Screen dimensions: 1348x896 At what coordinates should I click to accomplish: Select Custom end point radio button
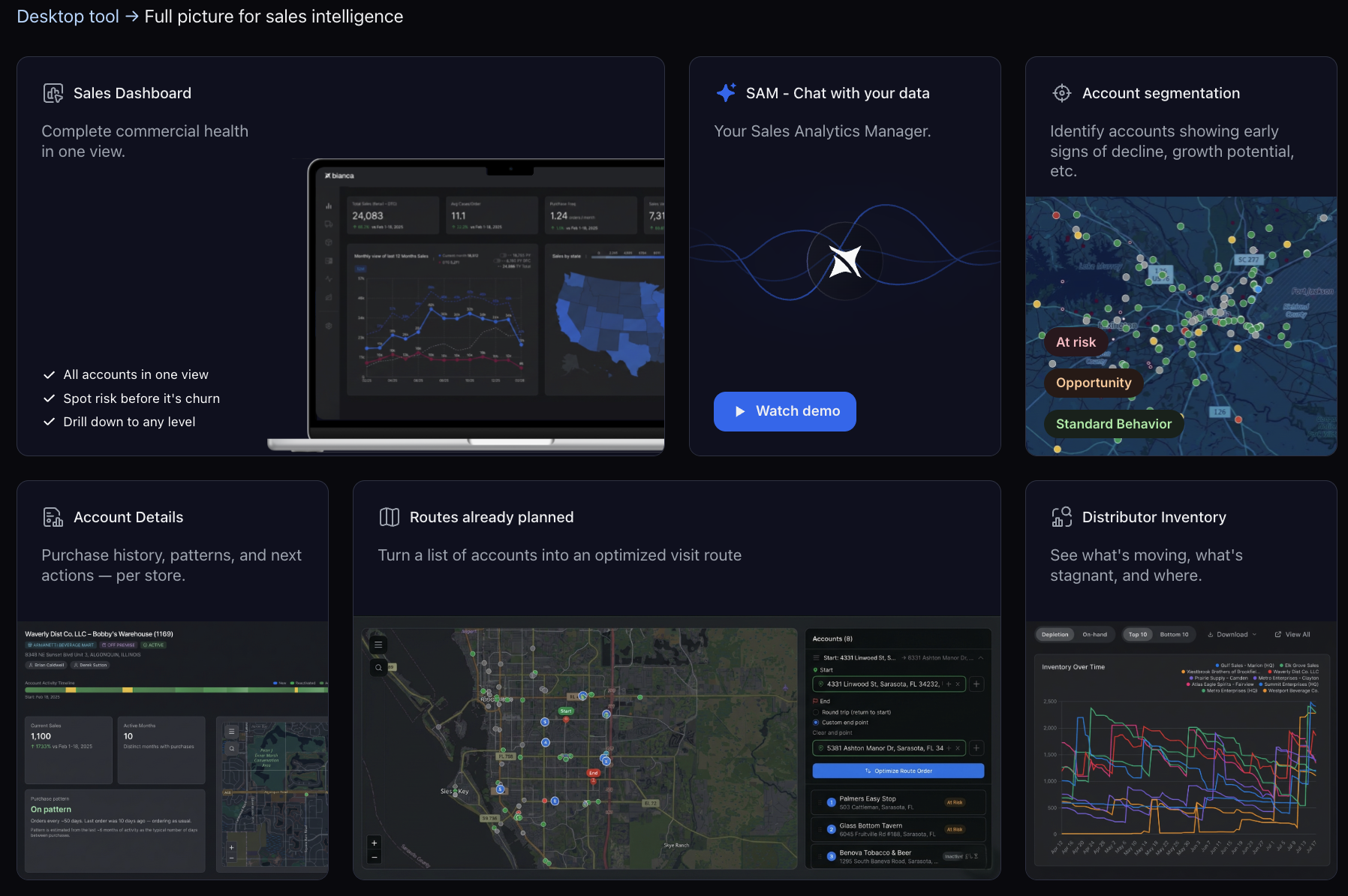coord(816,723)
